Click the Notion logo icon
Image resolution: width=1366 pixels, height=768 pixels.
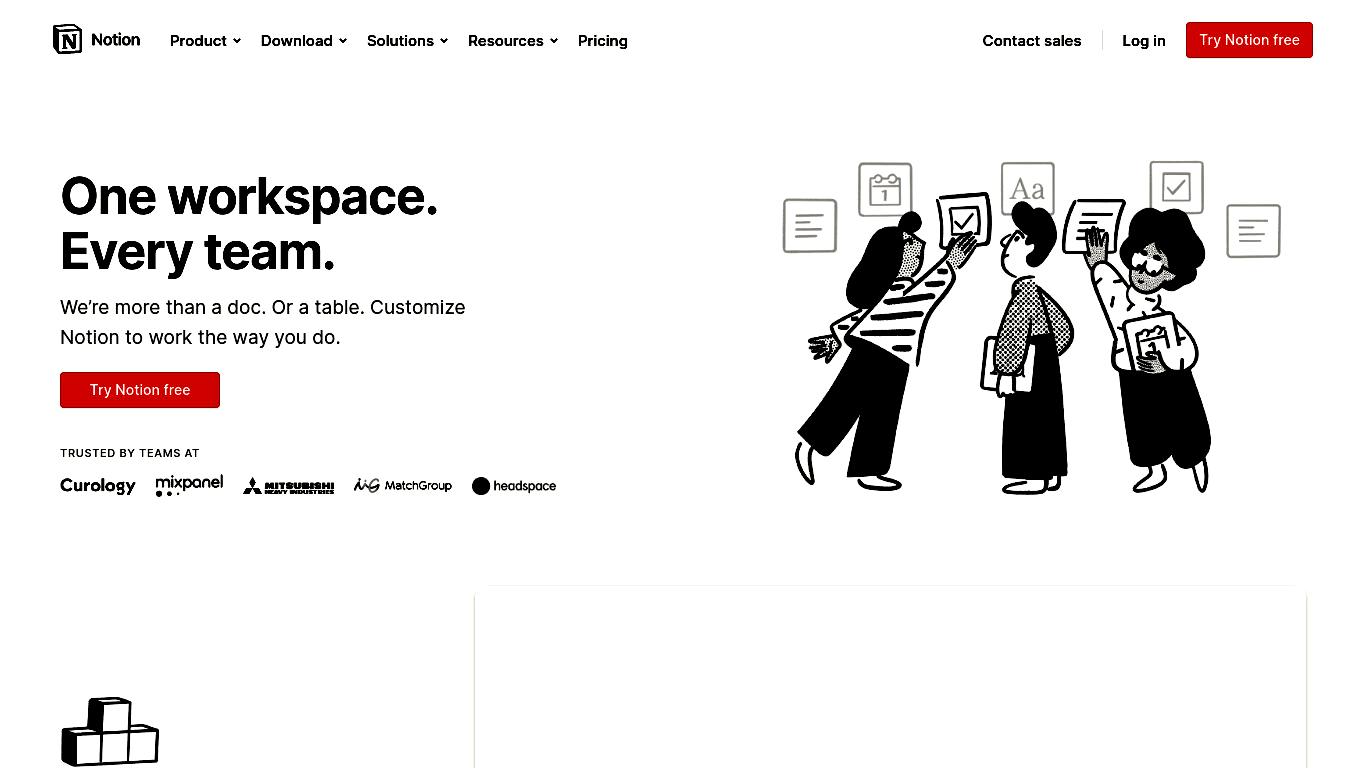coord(67,39)
